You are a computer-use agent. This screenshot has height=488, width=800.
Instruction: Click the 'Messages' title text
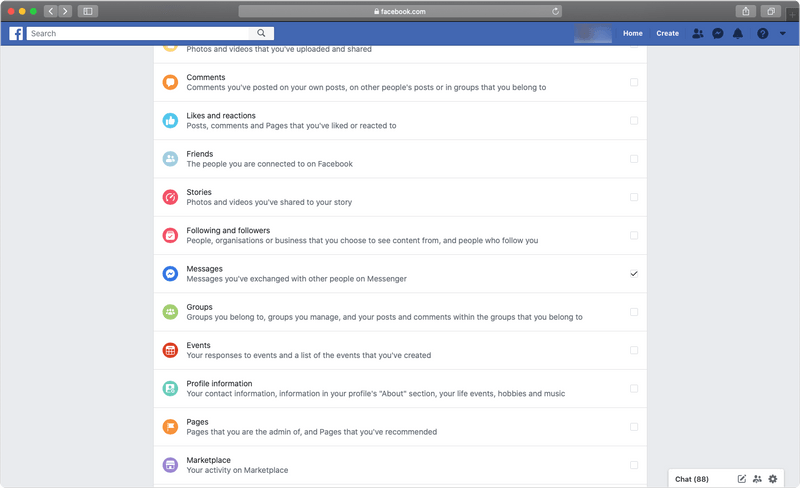pos(204,269)
